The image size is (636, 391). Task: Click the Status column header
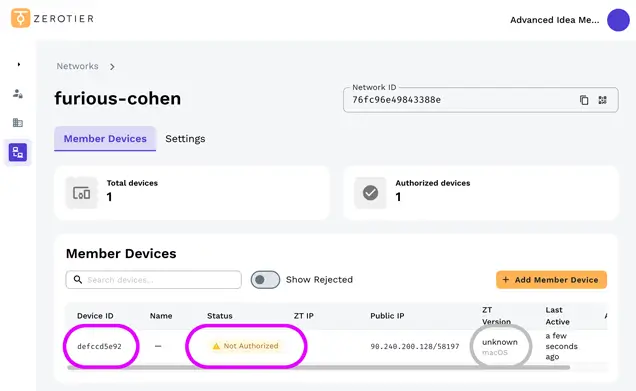(x=220, y=316)
